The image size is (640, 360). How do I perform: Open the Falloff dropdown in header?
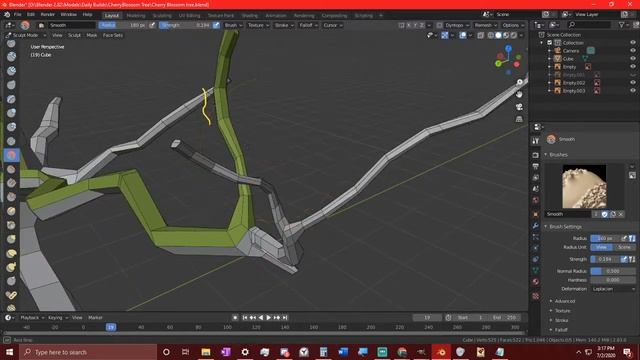(309, 25)
